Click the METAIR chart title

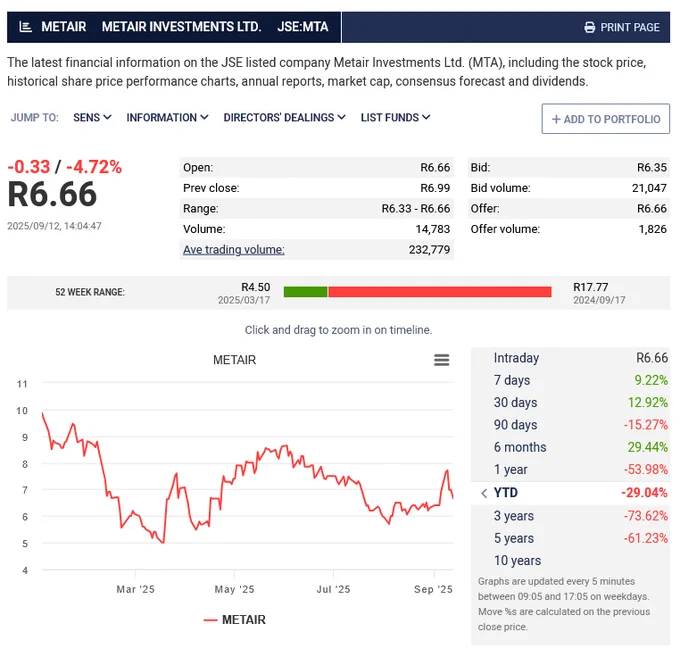click(235, 360)
